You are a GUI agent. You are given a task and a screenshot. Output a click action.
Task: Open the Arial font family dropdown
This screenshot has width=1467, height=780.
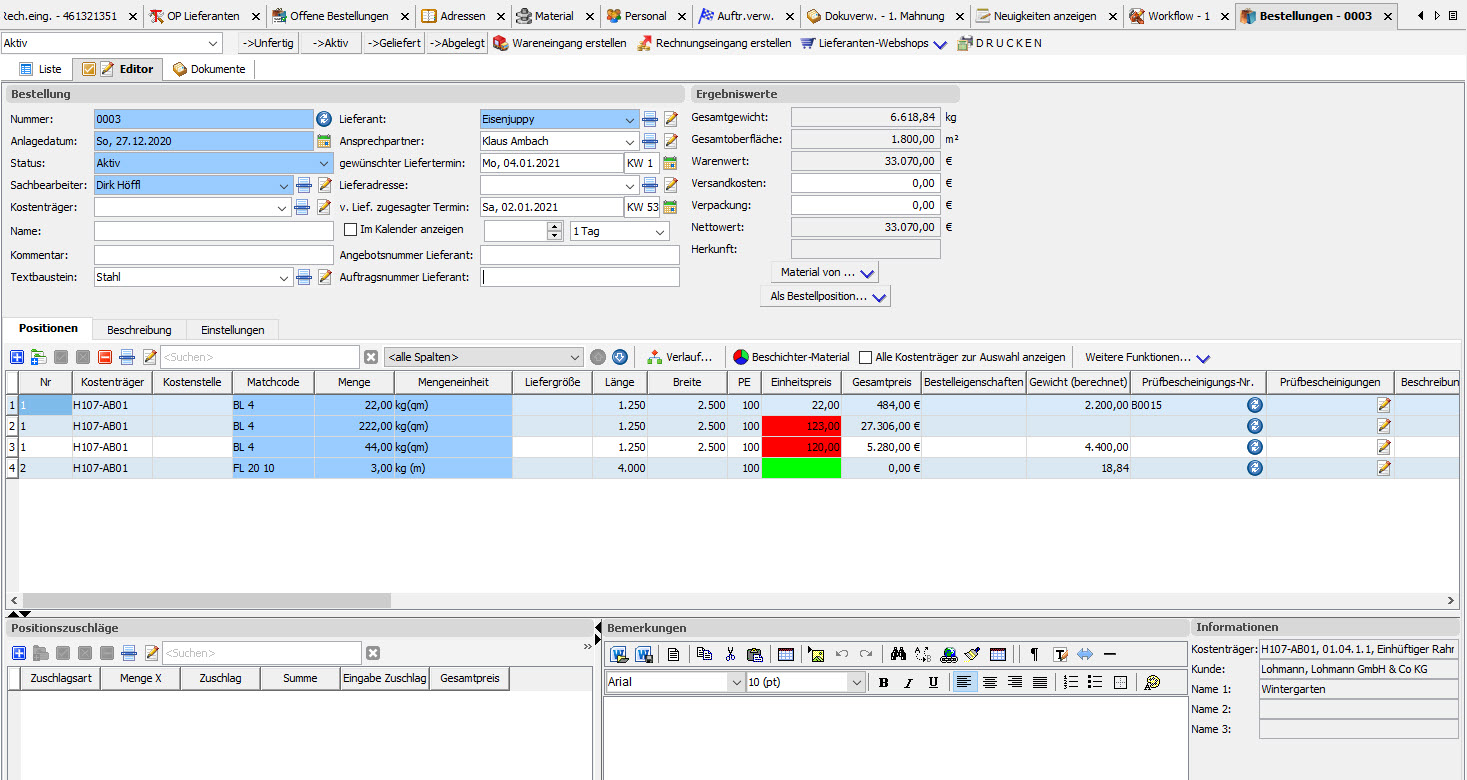tap(735, 682)
